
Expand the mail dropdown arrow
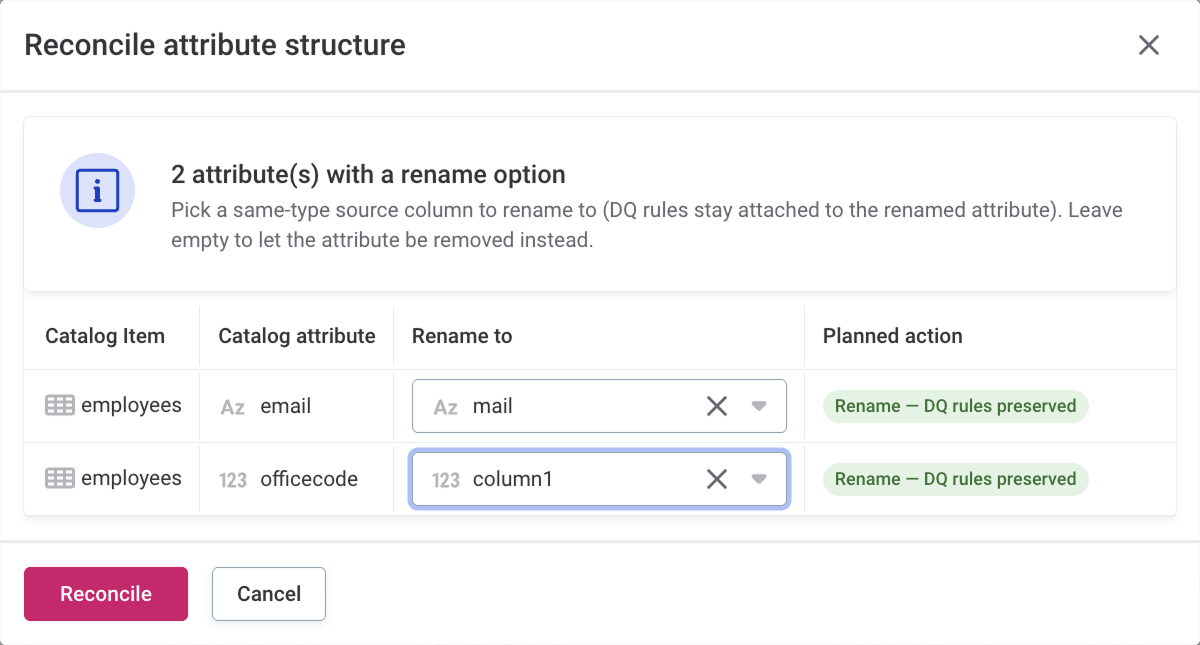[759, 406]
